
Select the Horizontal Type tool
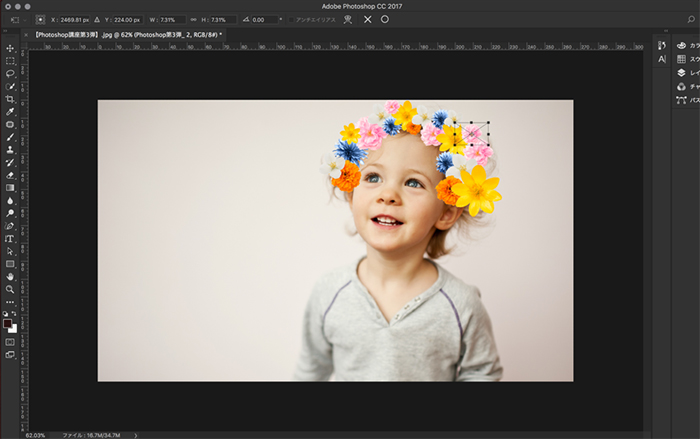pos(10,238)
